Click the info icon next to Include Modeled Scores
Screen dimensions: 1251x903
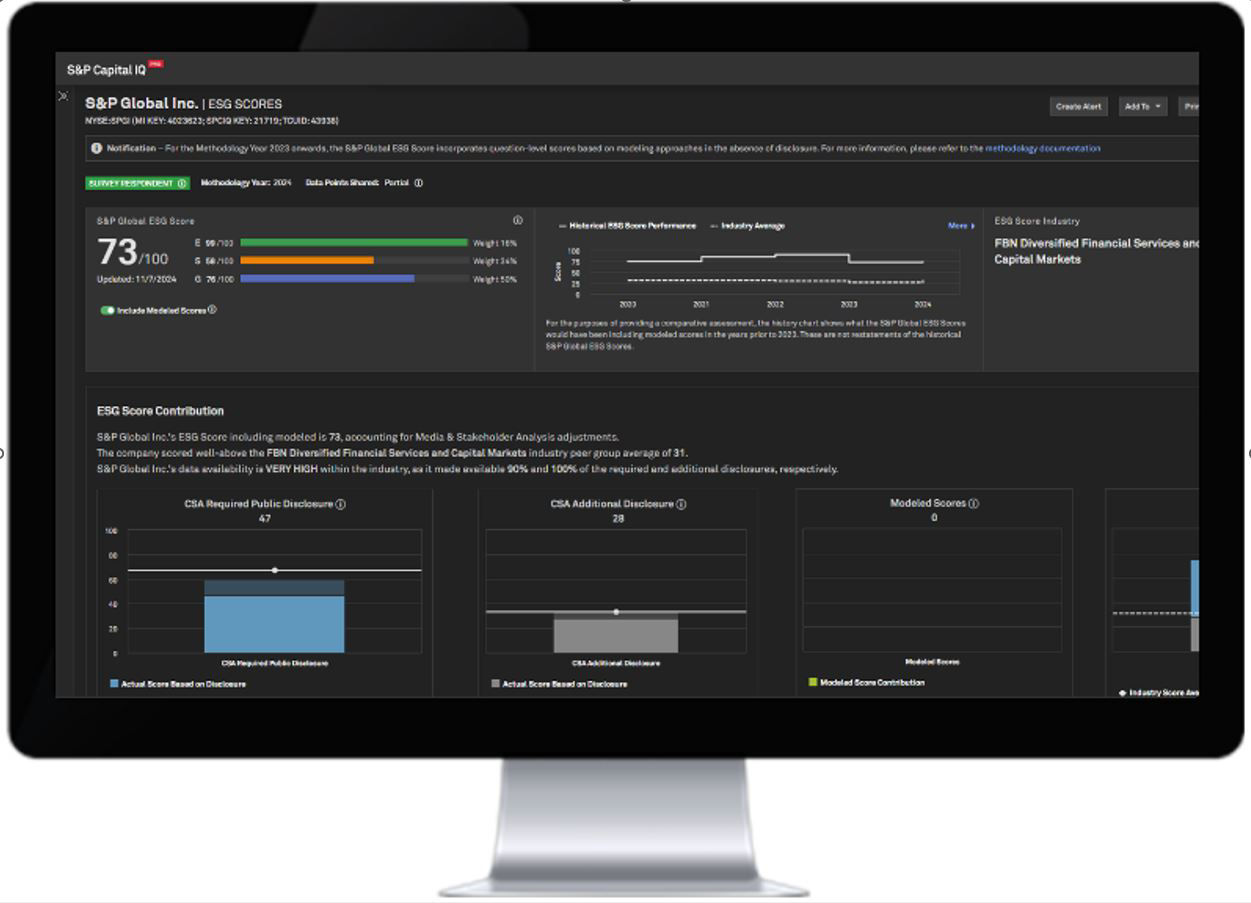[212, 310]
